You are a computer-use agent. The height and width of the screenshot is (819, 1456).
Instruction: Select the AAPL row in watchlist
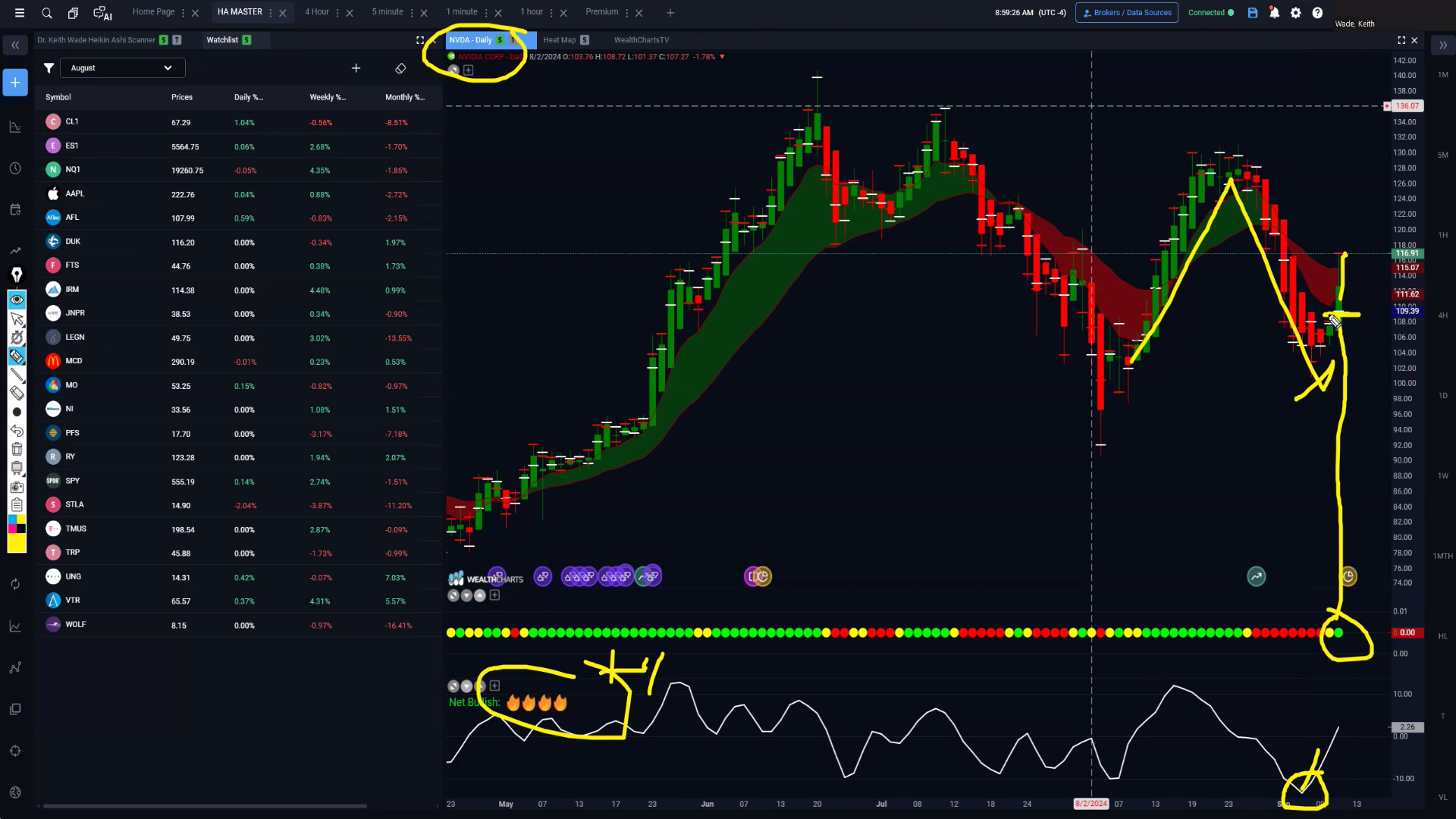[x=239, y=194]
